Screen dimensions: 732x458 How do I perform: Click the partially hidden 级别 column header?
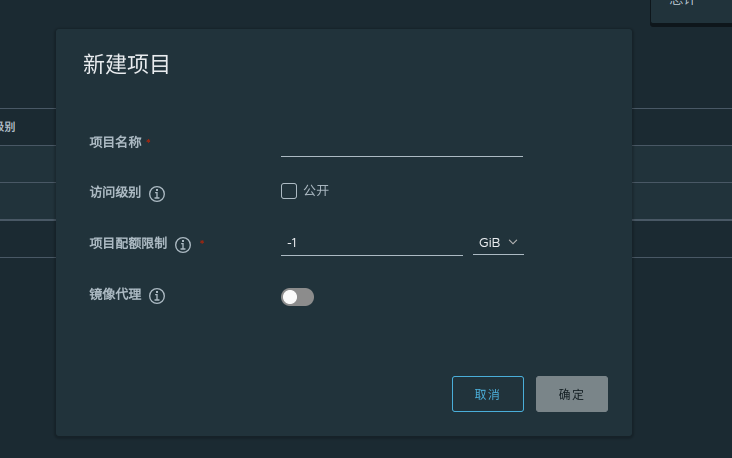tap(7, 127)
